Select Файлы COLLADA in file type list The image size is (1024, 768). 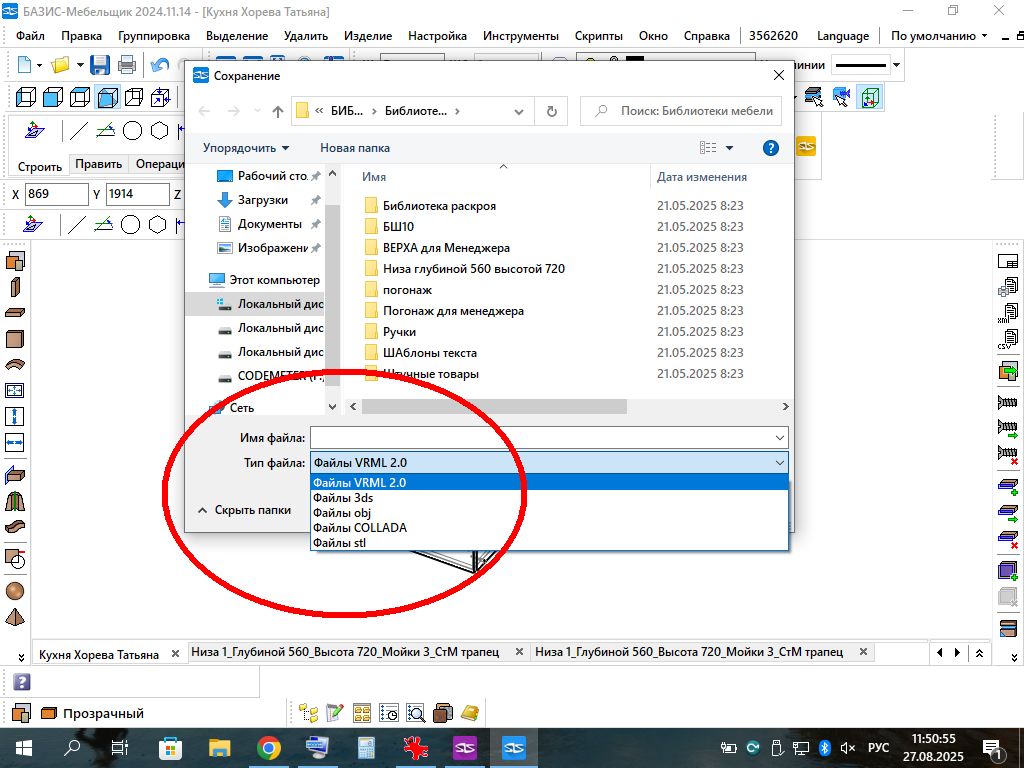549,528
